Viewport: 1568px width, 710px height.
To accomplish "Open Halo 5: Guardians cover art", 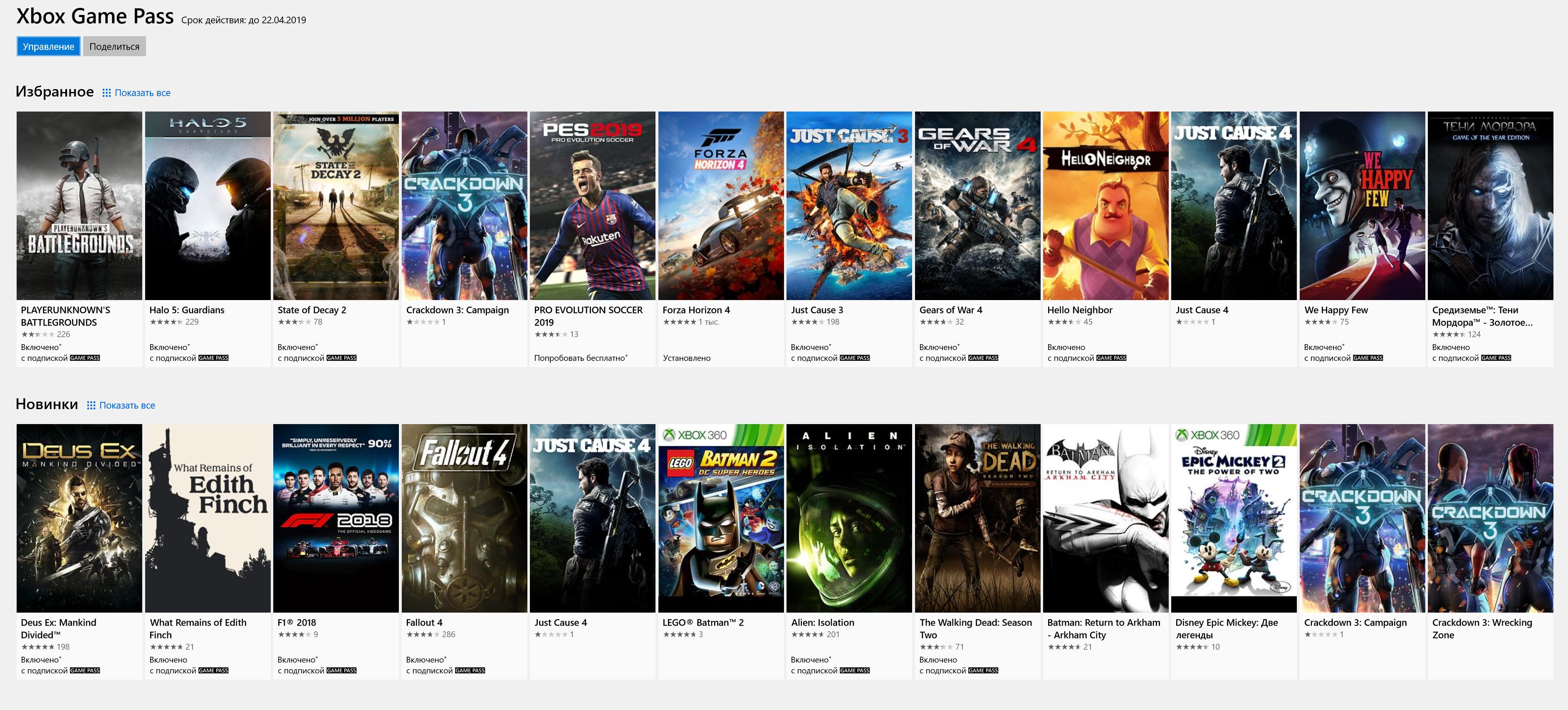I will (x=208, y=205).
